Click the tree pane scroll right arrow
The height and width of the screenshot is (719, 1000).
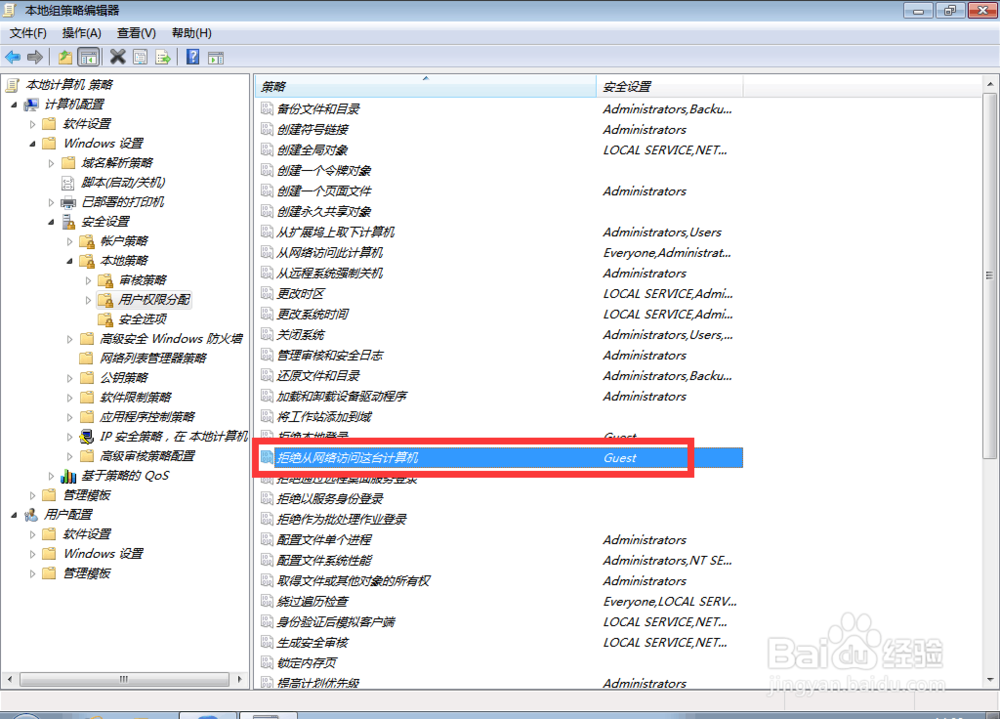point(240,679)
